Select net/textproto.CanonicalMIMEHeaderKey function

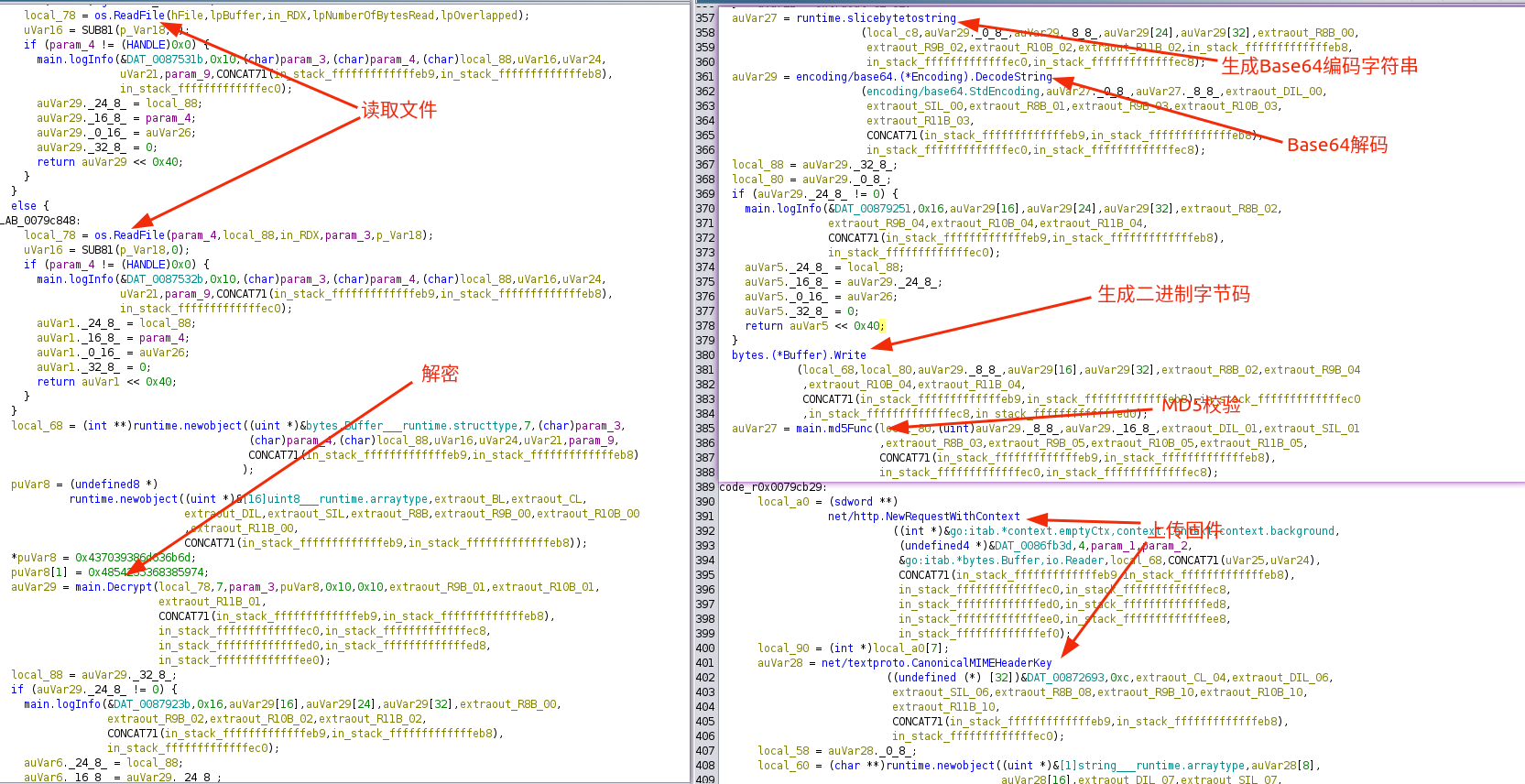click(x=936, y=663)
